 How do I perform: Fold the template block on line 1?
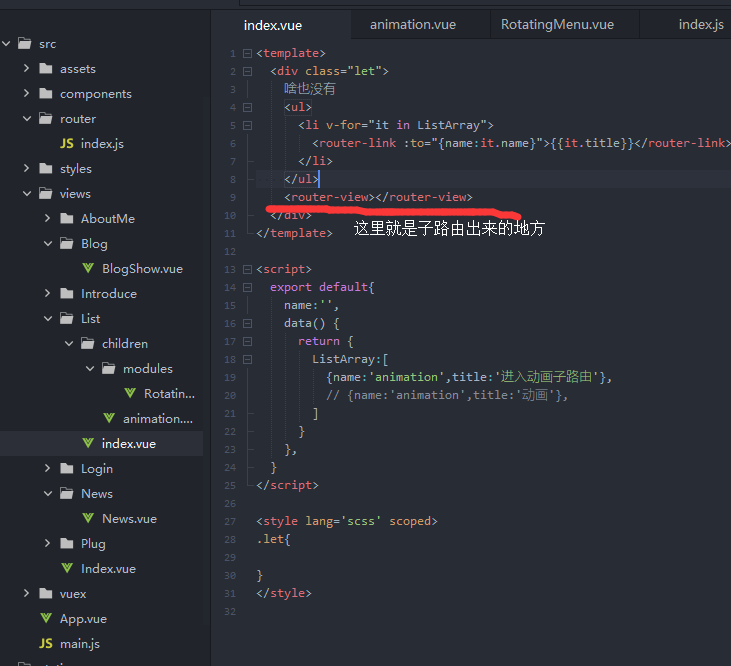click(x=248, y=54)
